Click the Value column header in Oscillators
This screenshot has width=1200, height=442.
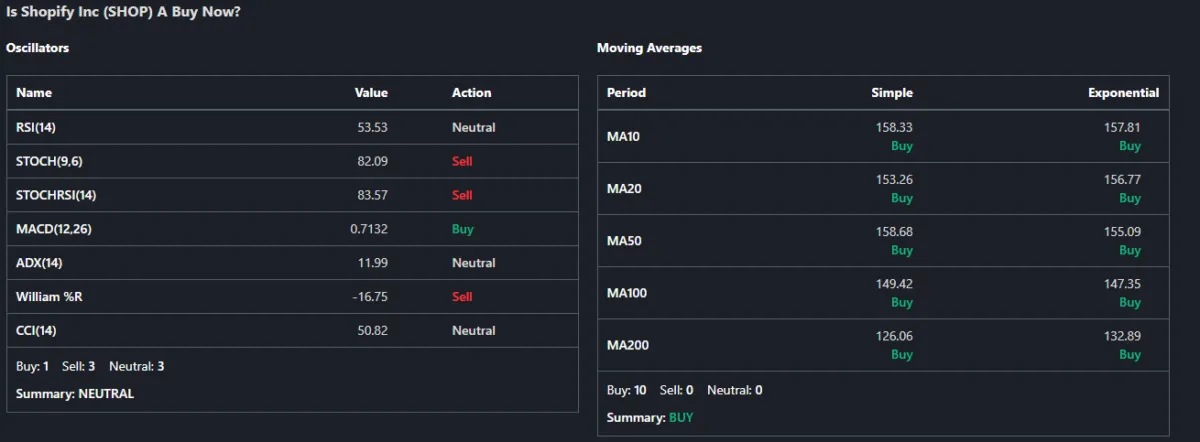[371, 93]
